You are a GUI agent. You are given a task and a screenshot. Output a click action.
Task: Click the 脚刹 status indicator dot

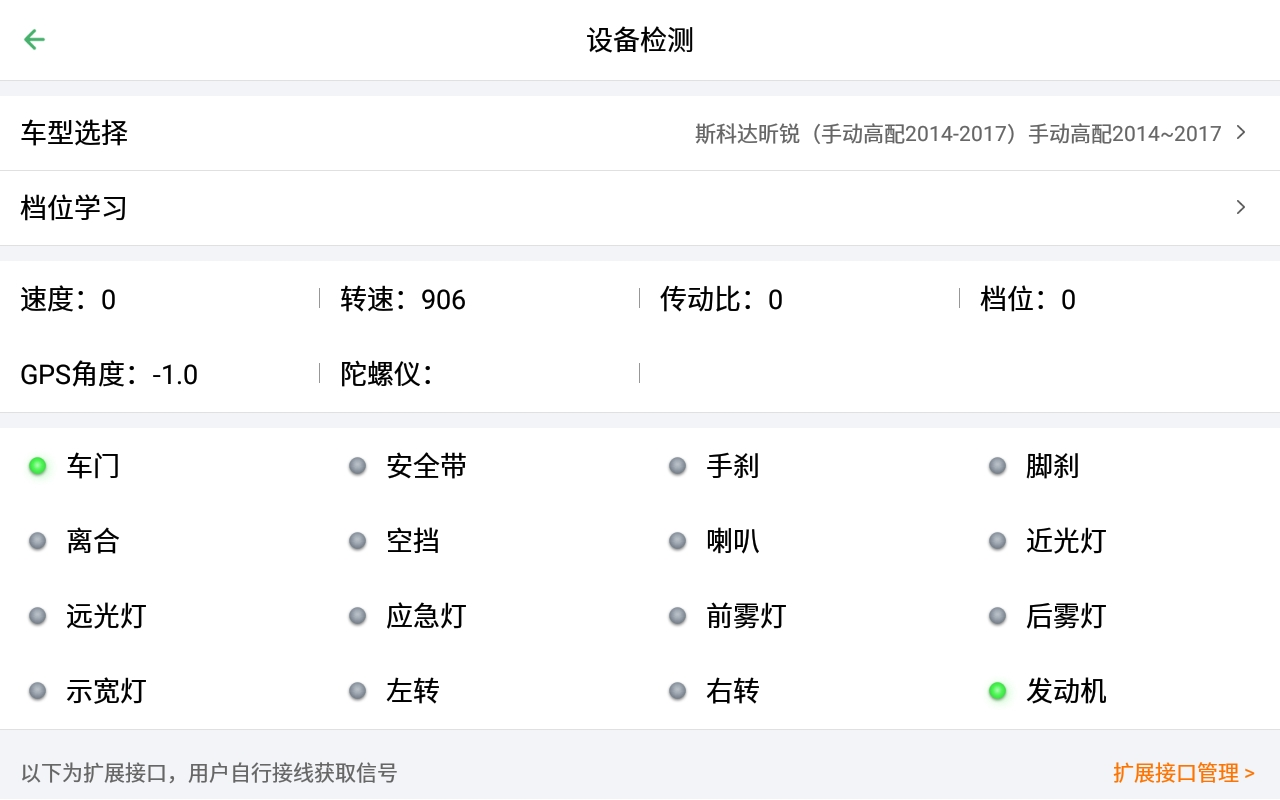coord(998,466)
